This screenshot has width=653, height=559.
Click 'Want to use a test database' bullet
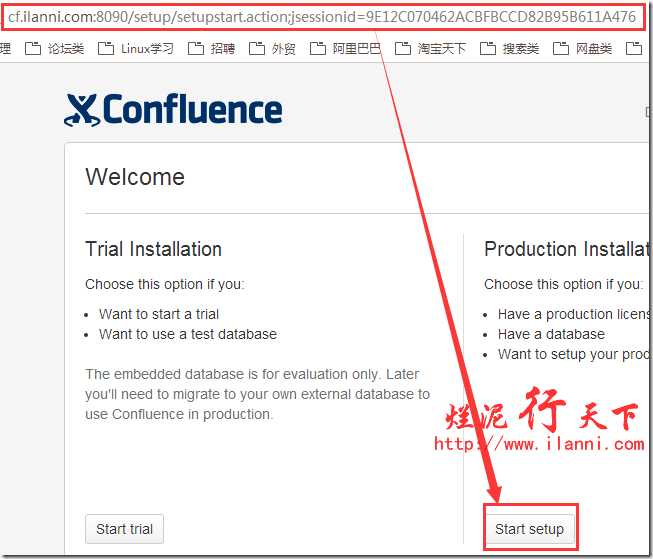point(188,334)
